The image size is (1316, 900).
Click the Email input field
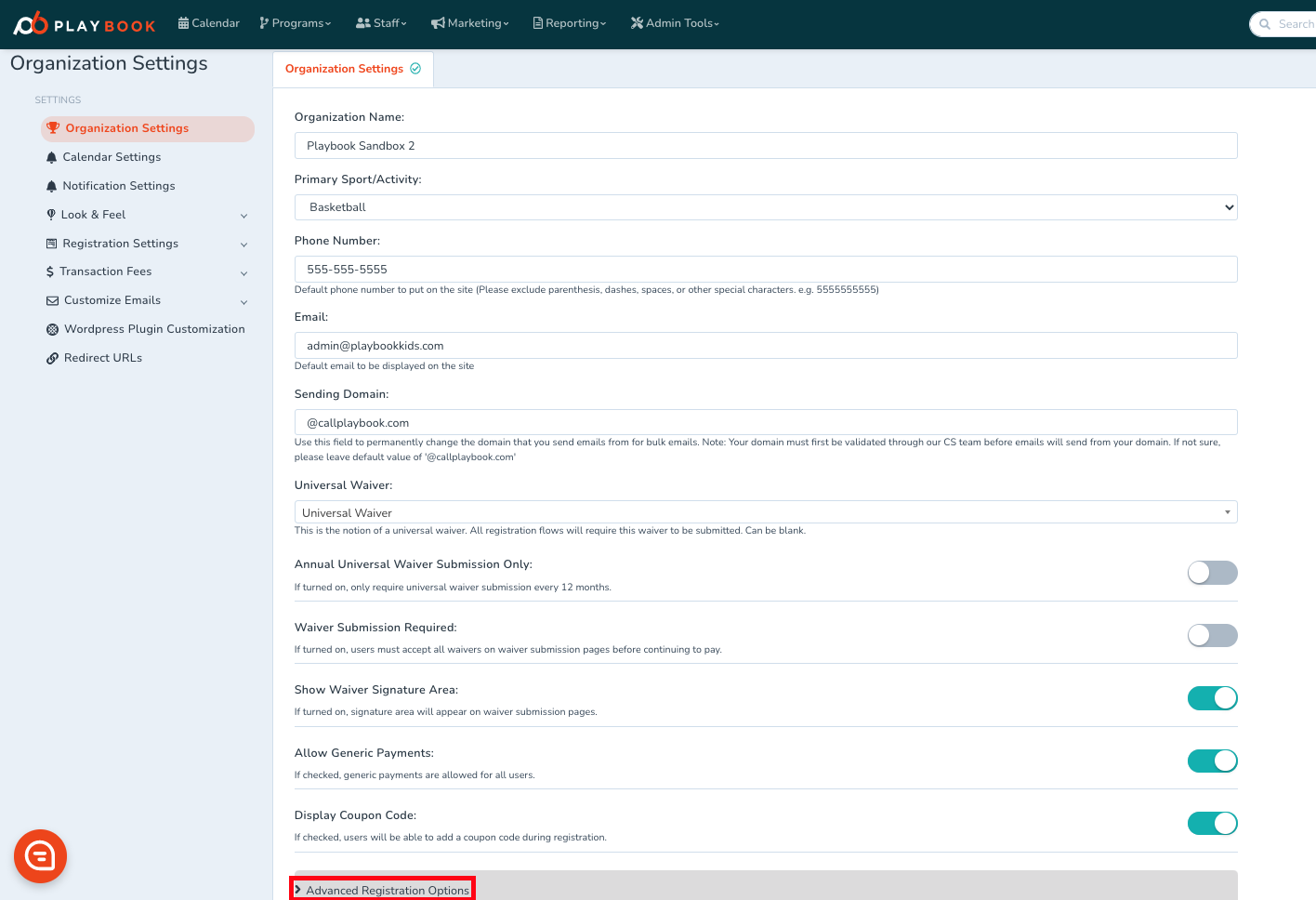tap(766, 346)
